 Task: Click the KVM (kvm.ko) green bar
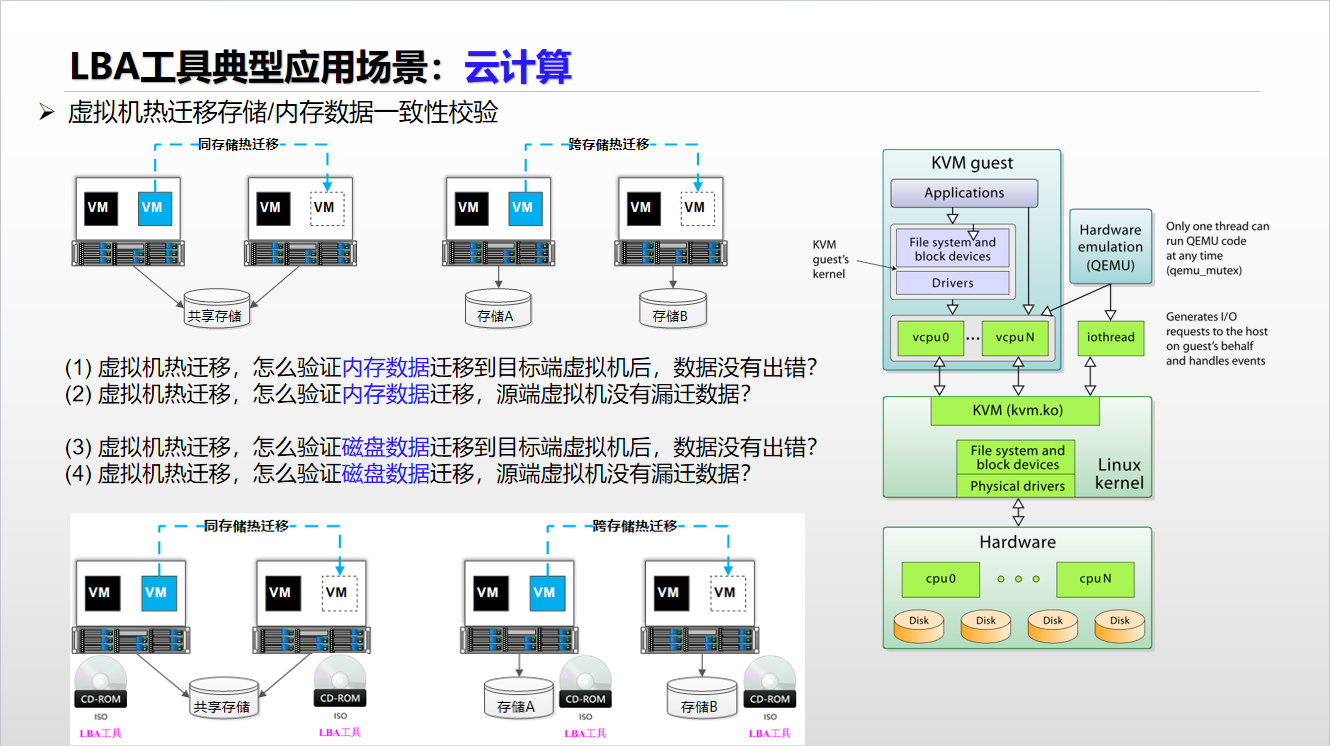point(1015,411)
